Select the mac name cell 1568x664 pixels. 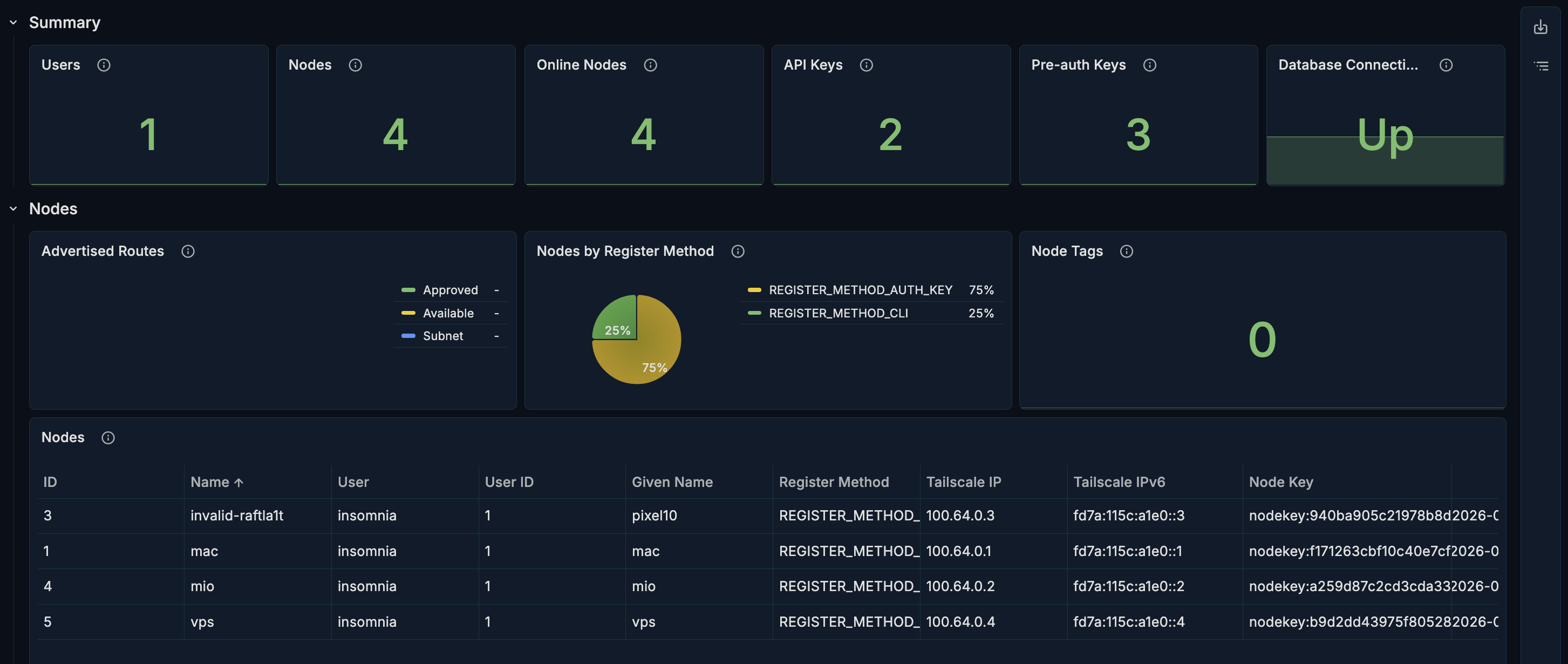point(257,551)
